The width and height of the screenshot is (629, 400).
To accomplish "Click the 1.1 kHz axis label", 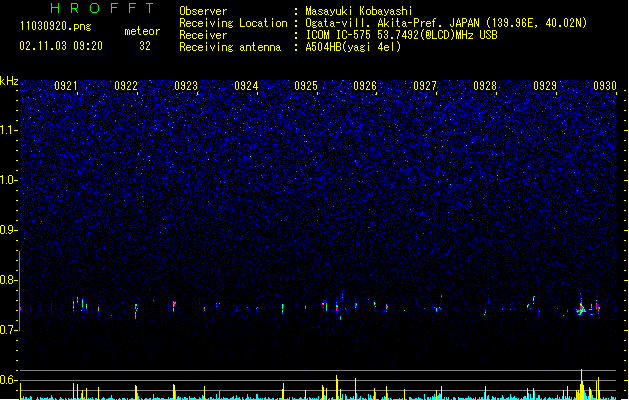I will pyautogui.click(x=9, y=130).
